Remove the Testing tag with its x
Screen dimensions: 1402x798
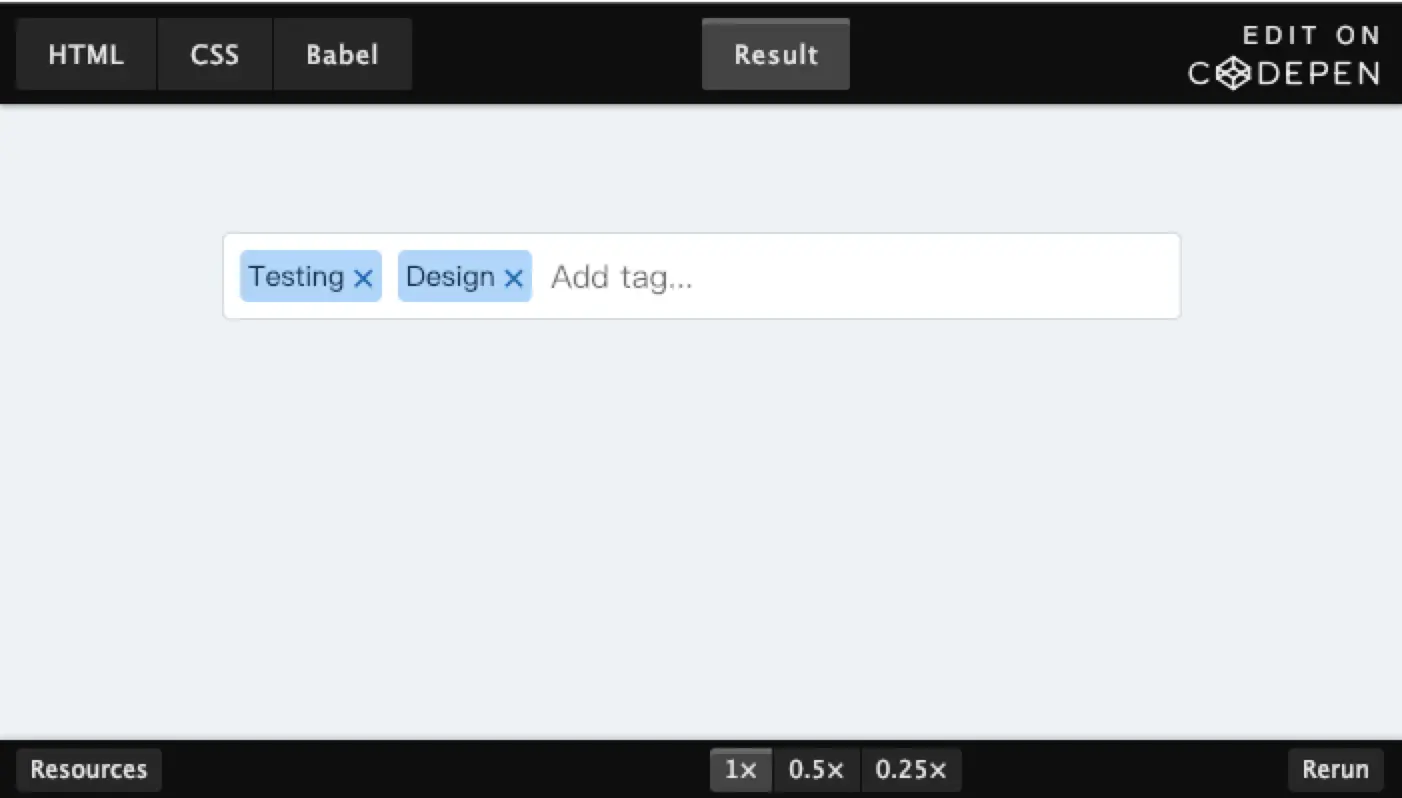tap(363, 278)
